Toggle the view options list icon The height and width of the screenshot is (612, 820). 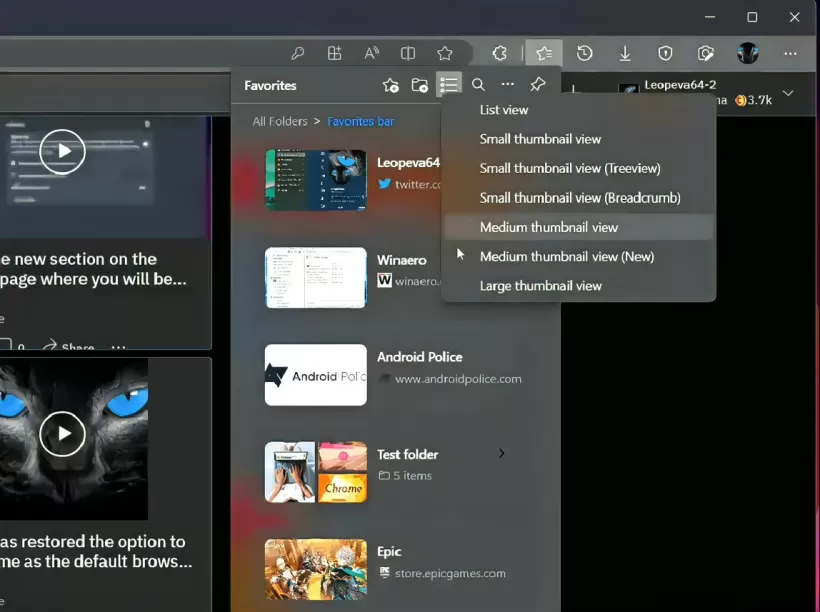pyautogui.click(x=449, y=84)
